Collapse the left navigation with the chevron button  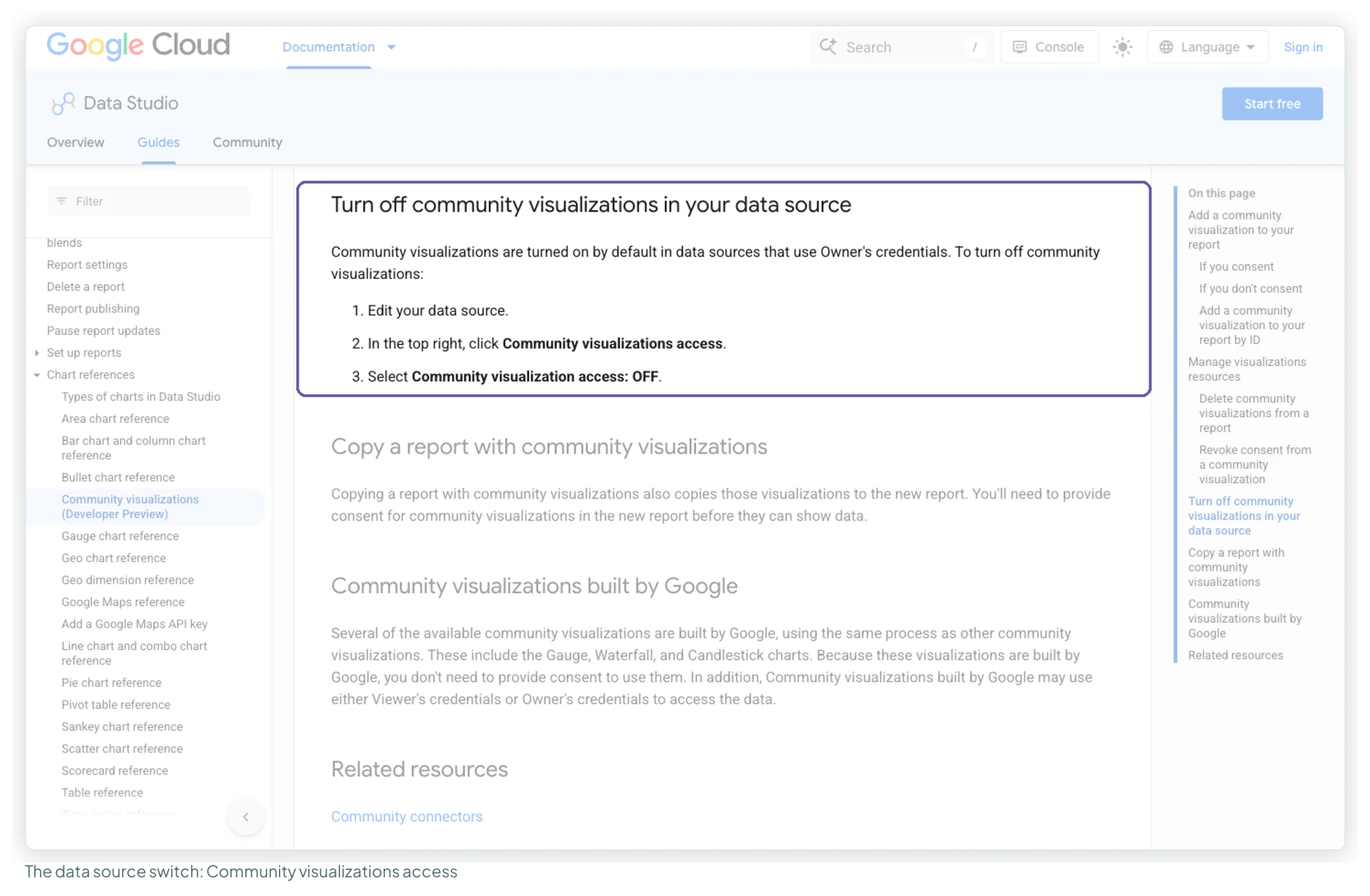246,816
